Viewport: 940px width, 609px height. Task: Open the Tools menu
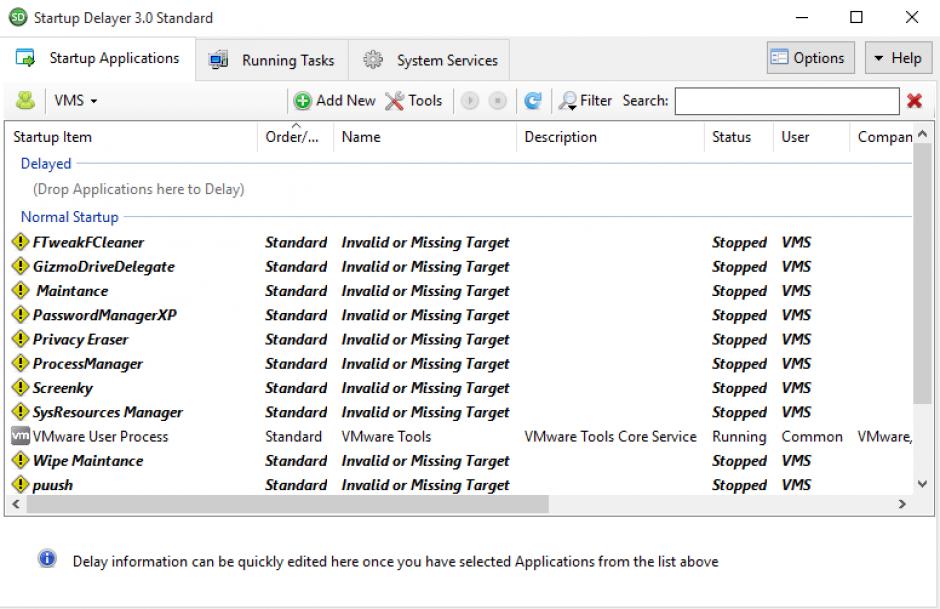tap(414, 100)
